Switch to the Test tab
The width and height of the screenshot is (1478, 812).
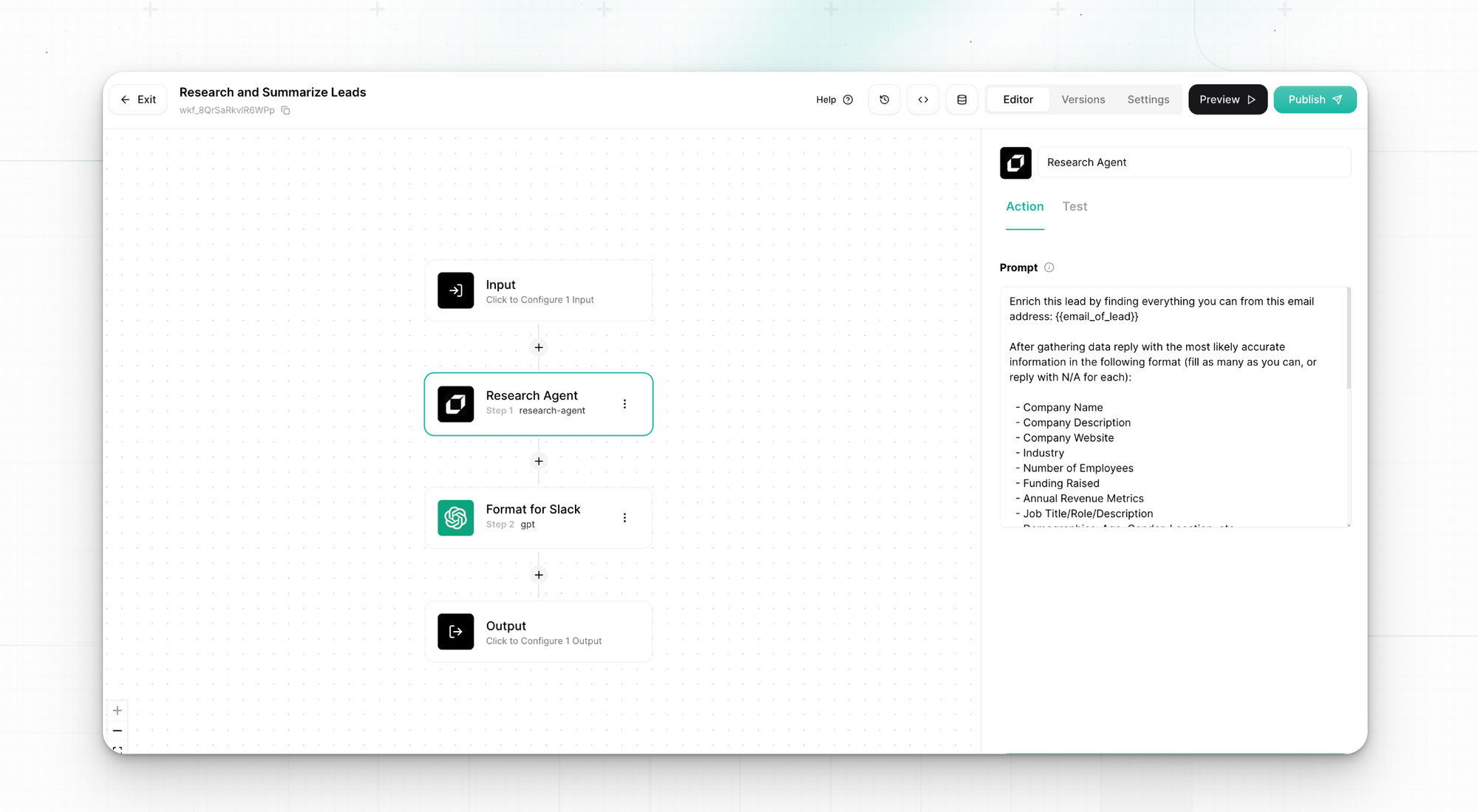tap(1075, 207)
